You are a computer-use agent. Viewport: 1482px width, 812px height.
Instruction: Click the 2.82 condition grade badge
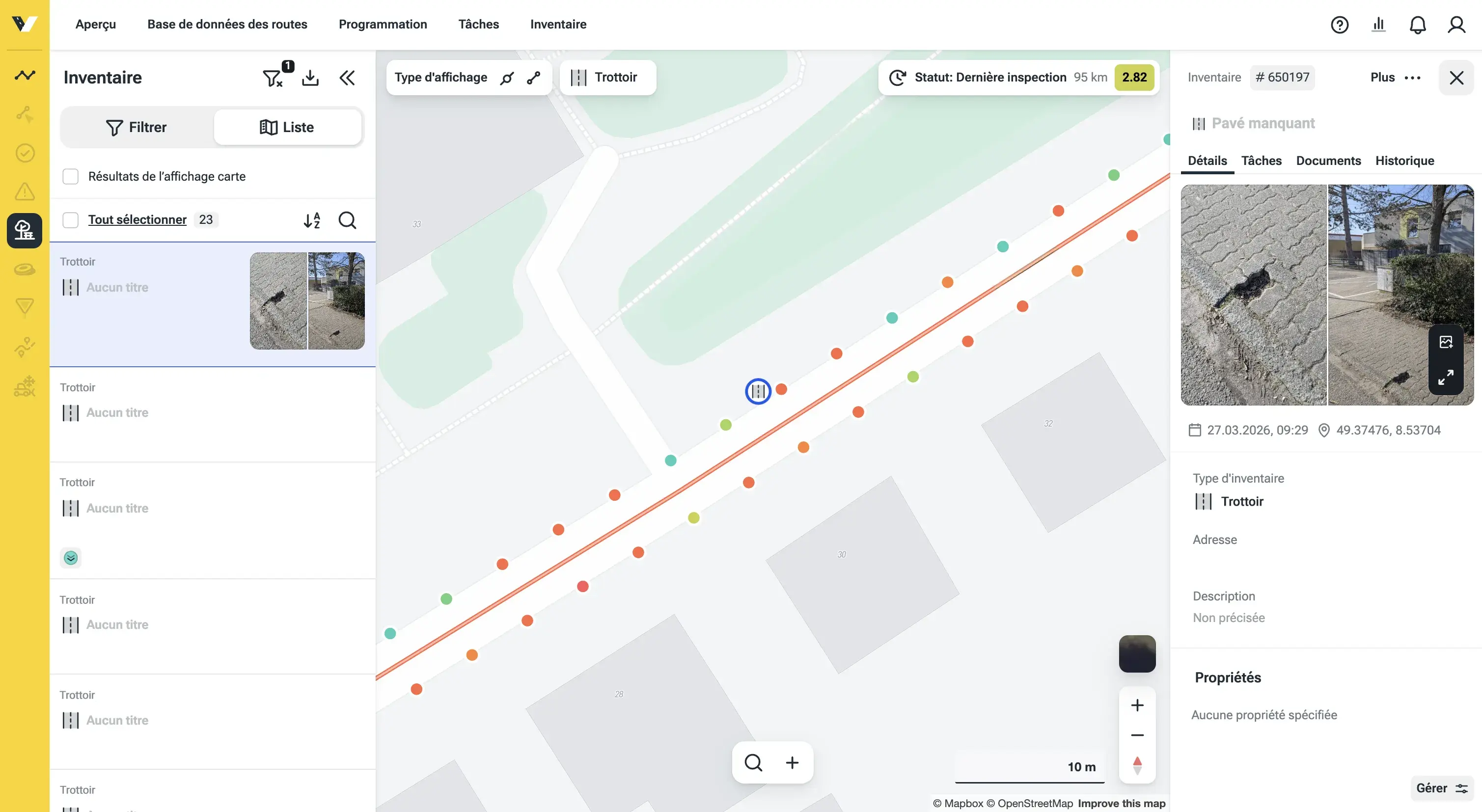point(1134,78)
